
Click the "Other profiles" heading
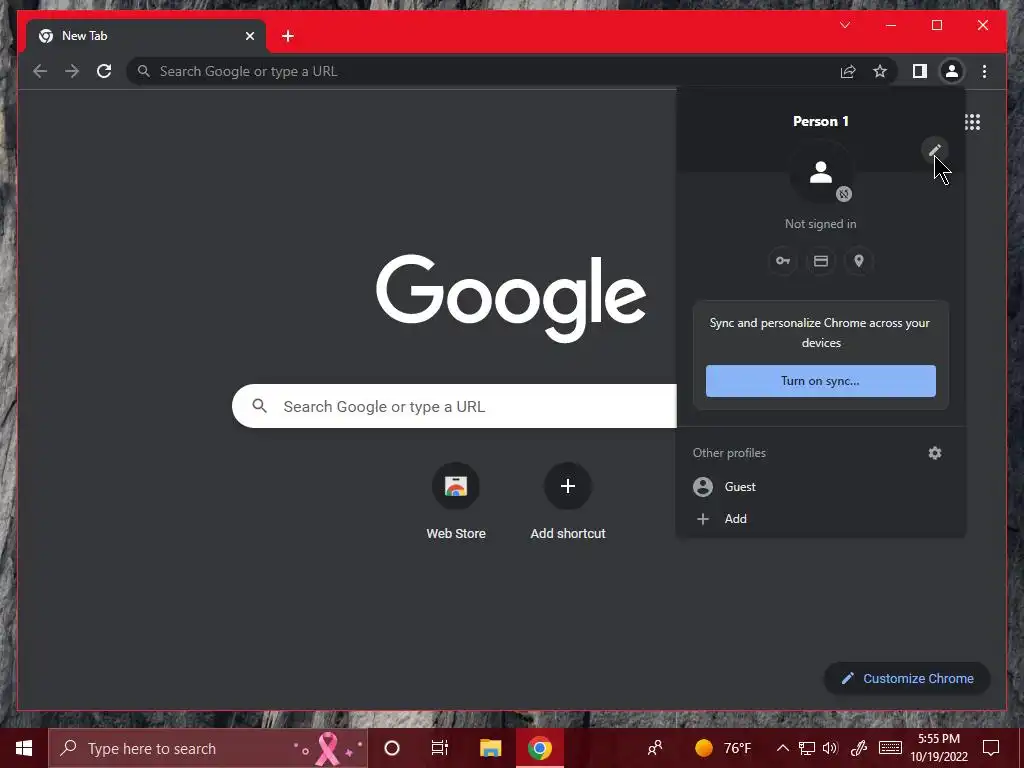729,453
